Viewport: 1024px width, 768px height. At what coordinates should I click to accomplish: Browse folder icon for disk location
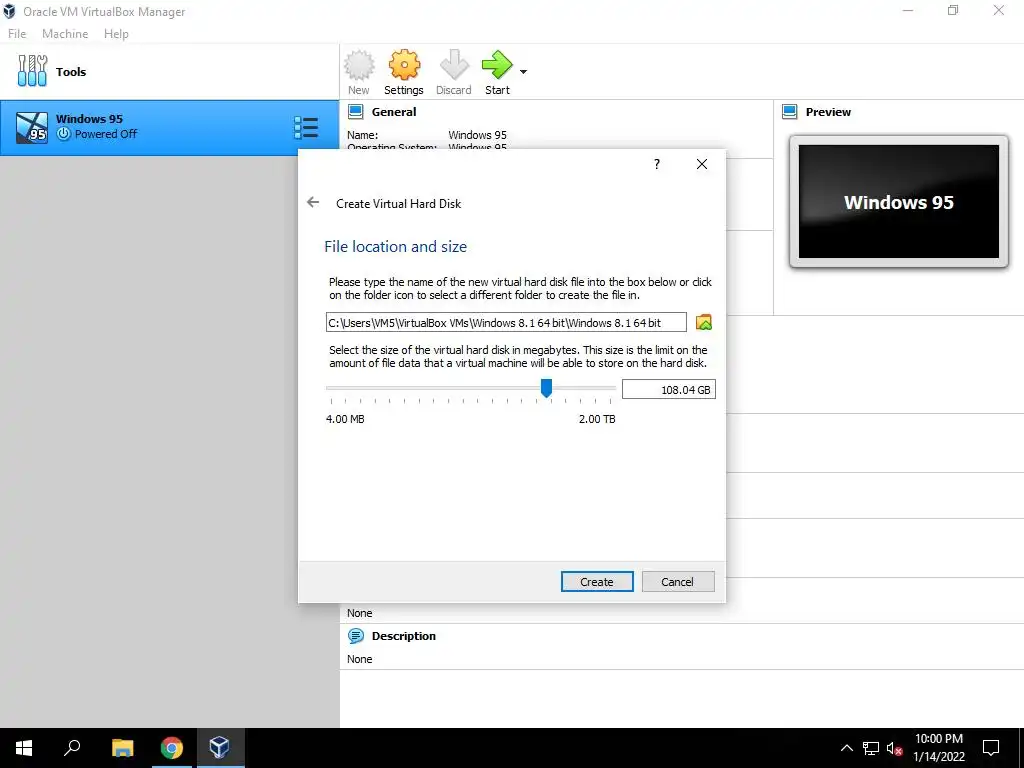(703, 323)
